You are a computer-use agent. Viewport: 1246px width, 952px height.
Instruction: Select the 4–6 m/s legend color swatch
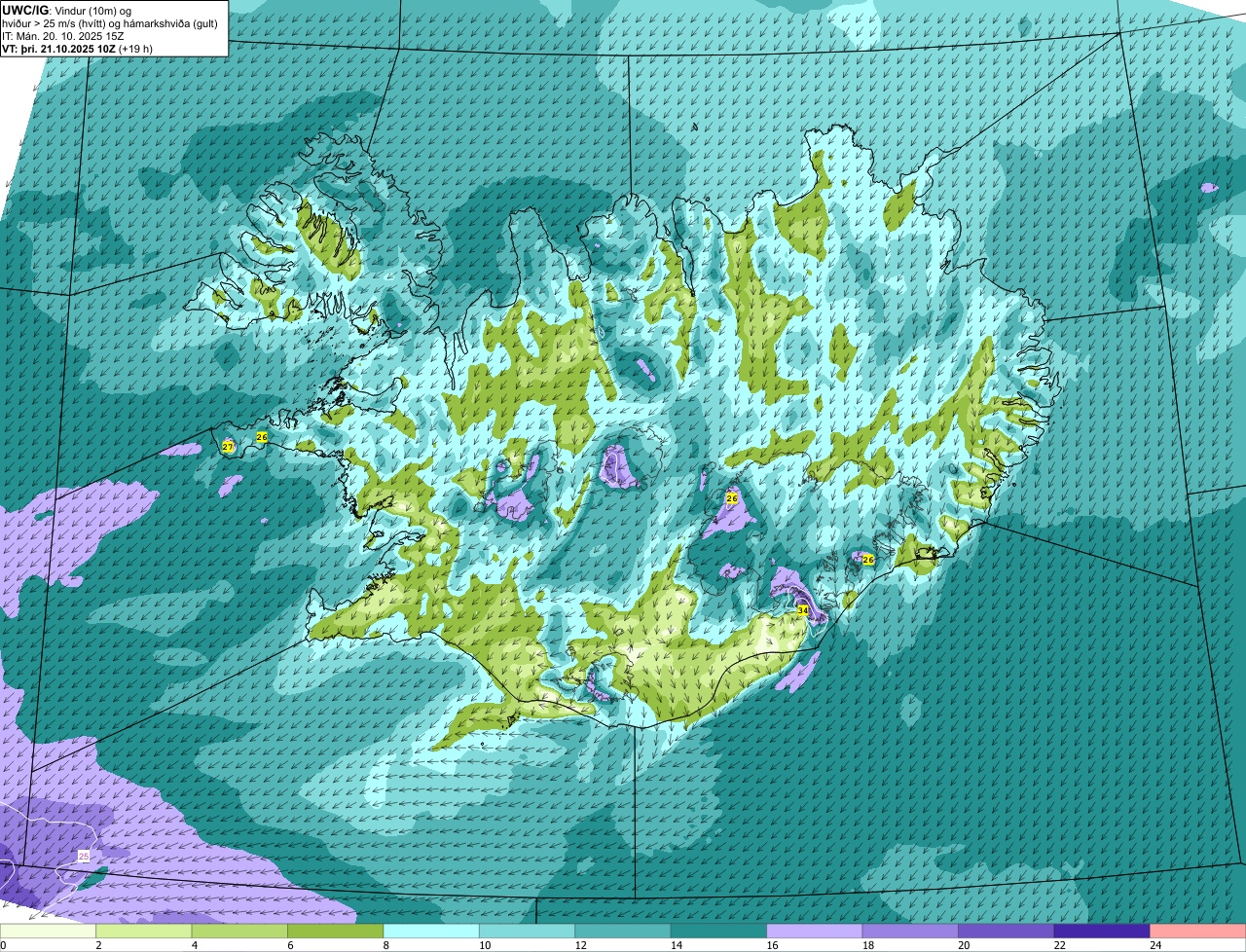[x=240, y=931]
